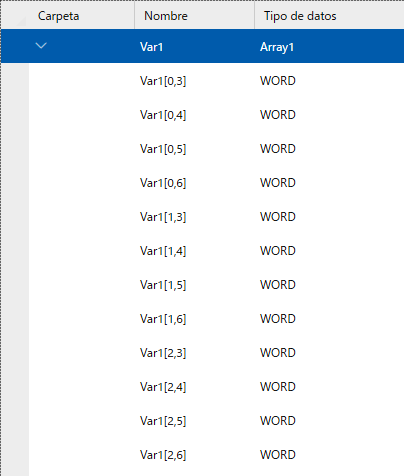
Task: Collapse the Var1 array row
Action: pyautogui.click(x=41, y=46)
